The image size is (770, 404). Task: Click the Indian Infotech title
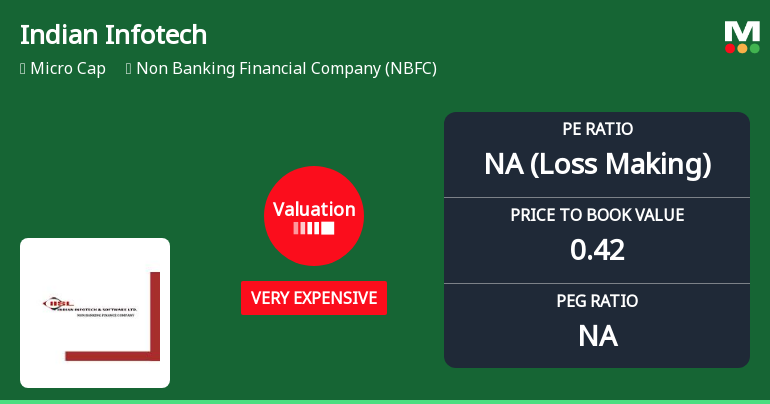tap(113, 35)
